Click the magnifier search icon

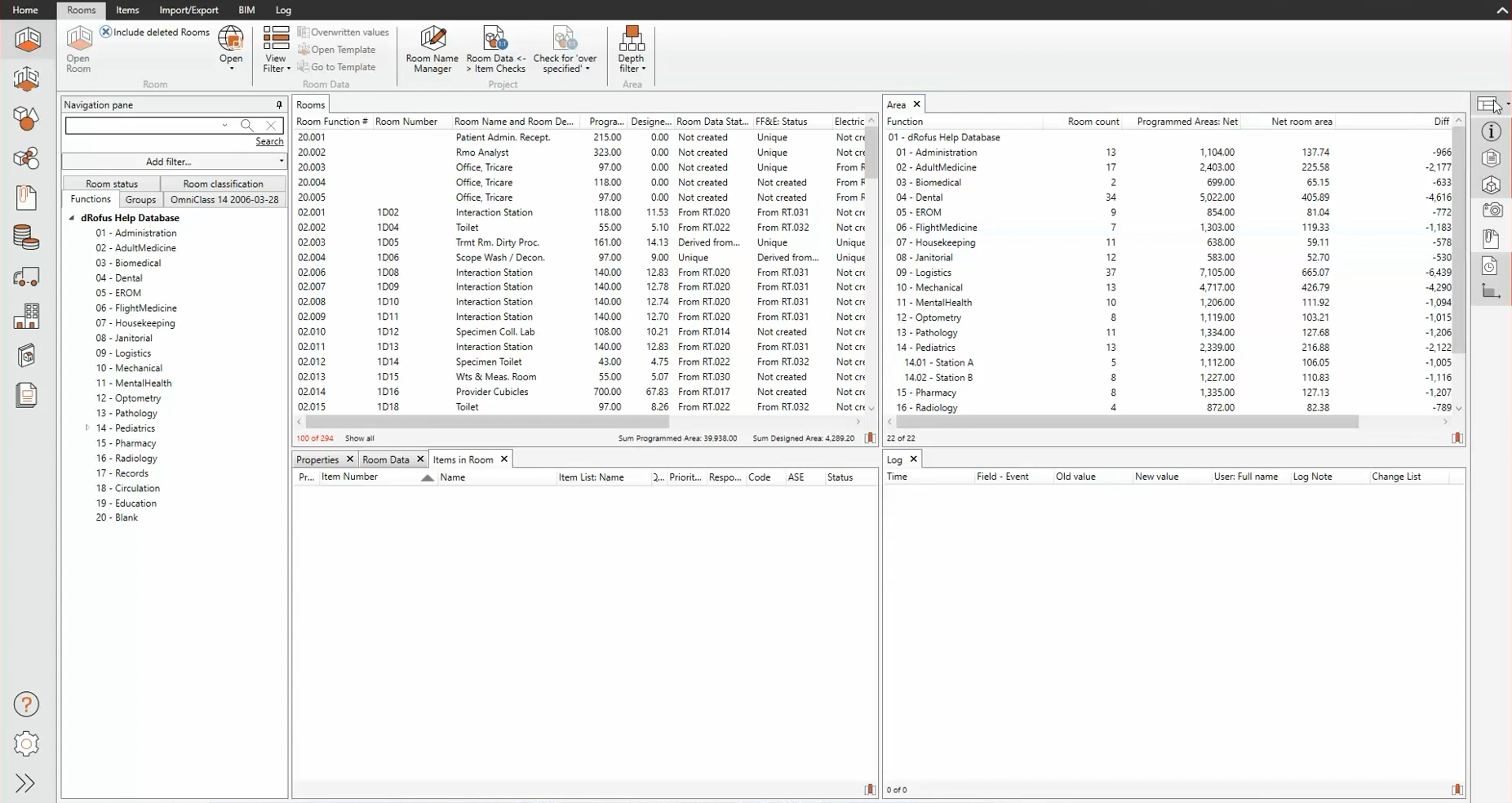click(x=246, y=125)
